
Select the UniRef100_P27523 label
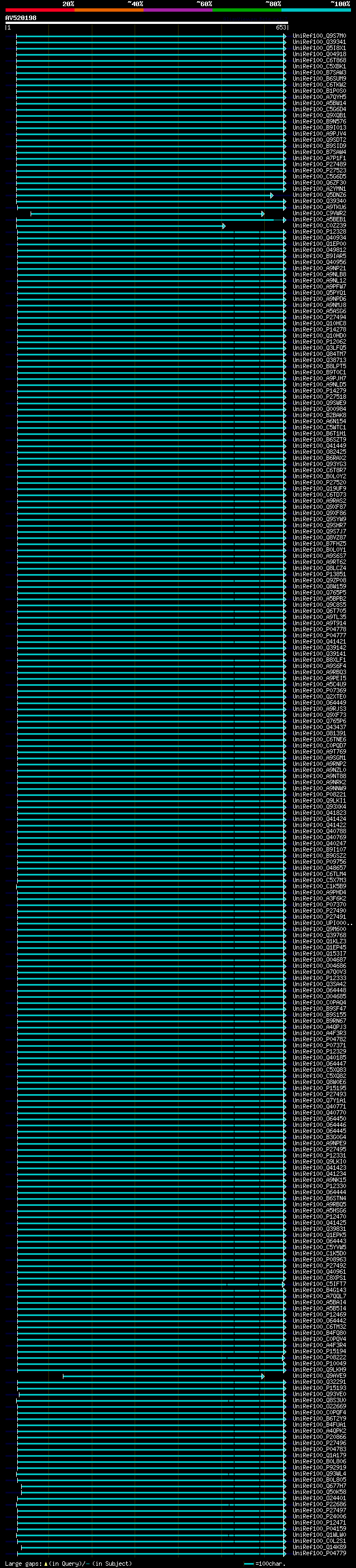pos(319,170)
